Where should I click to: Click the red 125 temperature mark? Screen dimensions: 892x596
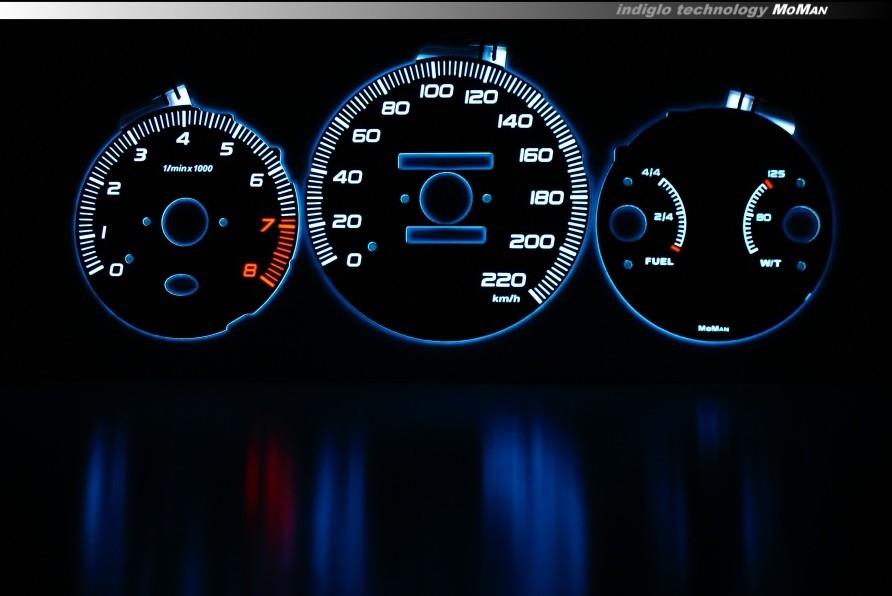click(x=775, y=174)
